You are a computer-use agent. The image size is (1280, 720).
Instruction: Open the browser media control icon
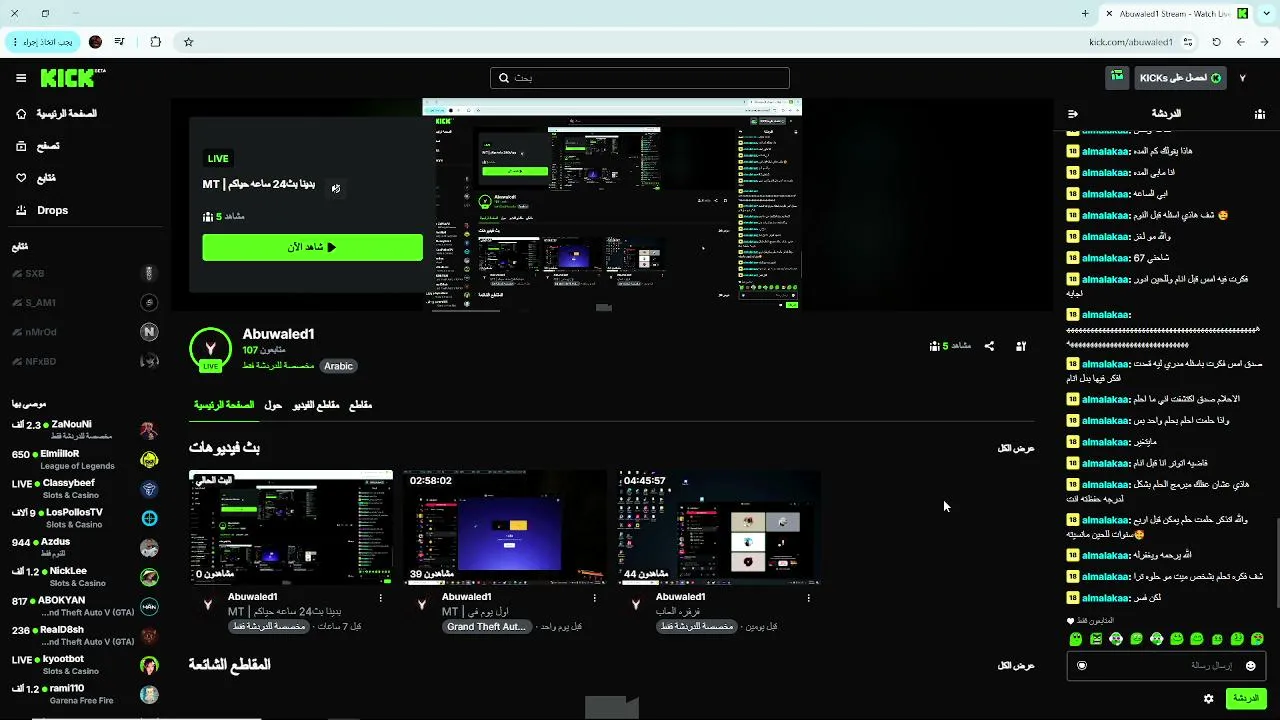coord(120,42)
